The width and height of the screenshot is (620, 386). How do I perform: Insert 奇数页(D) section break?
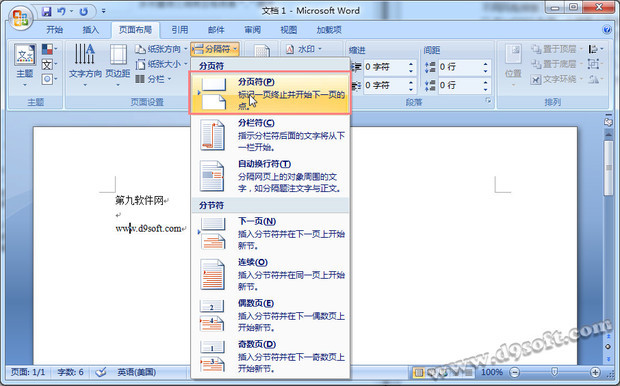pyautogui.click(x=270, y=356)
